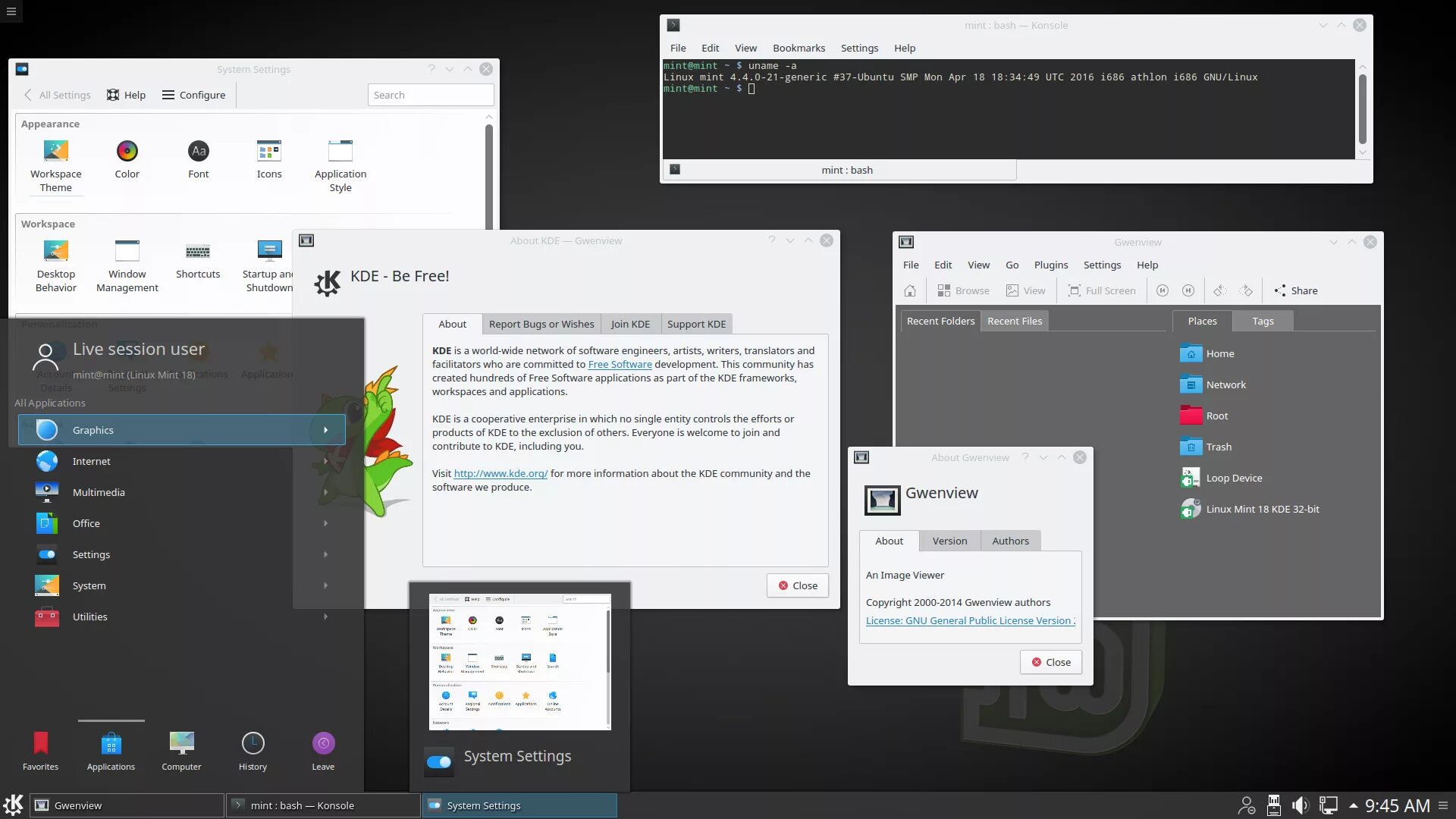The height and width of the screenshot is (819, 1456).
Task: Open Gwenview Plugins menu
Action: pos(1050,265)
